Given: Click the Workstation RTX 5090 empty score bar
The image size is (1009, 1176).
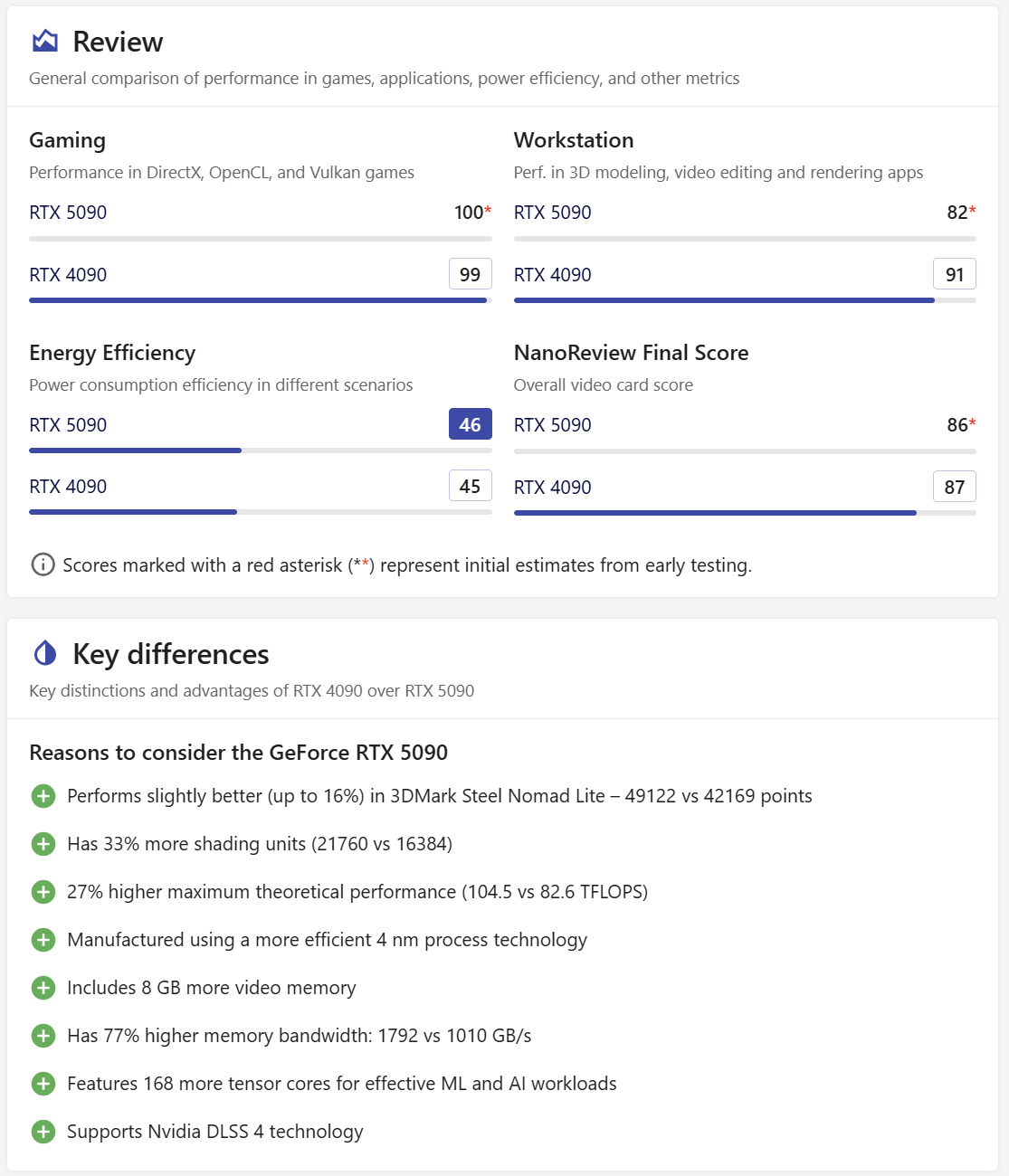Looking at the screenshot, I should click(x=745, y=239).
